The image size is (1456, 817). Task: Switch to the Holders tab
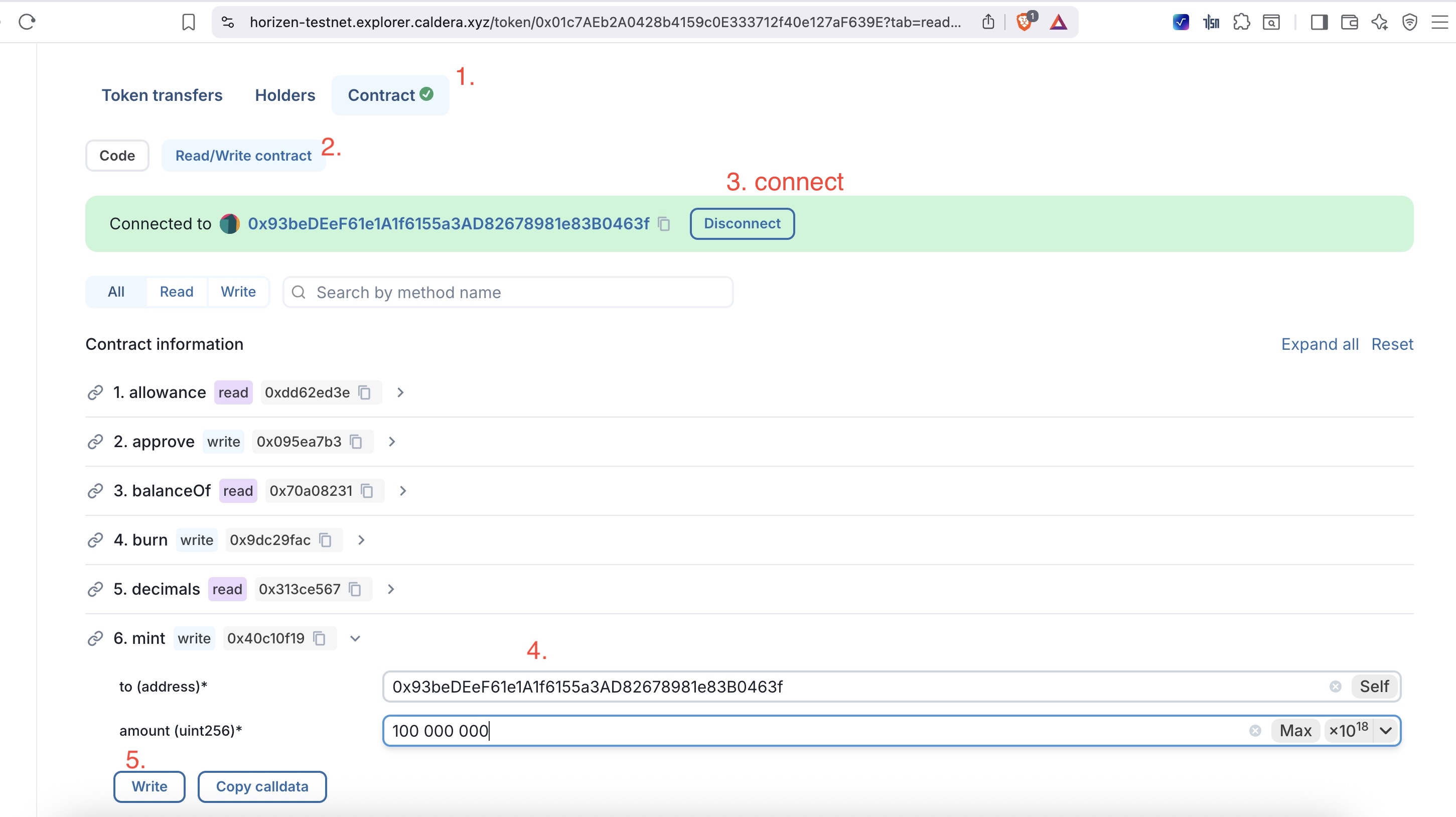285,95
